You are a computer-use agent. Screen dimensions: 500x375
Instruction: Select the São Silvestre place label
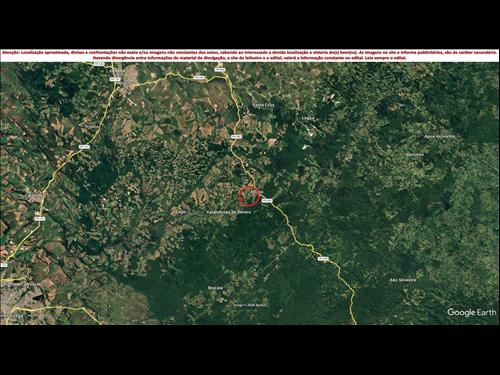click(403, 280)
